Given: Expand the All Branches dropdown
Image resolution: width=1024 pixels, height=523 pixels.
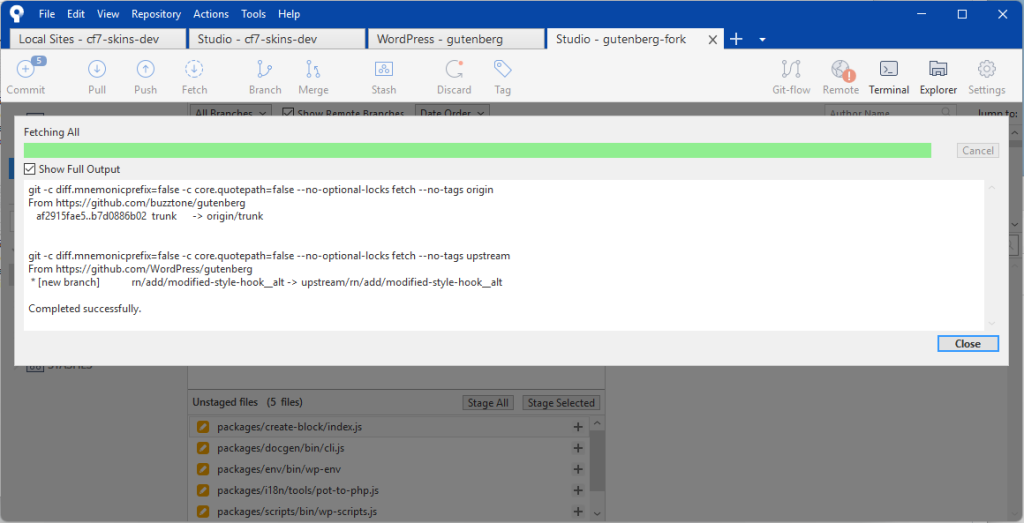Looking at the screenshot, I should [x=230, y=113].
